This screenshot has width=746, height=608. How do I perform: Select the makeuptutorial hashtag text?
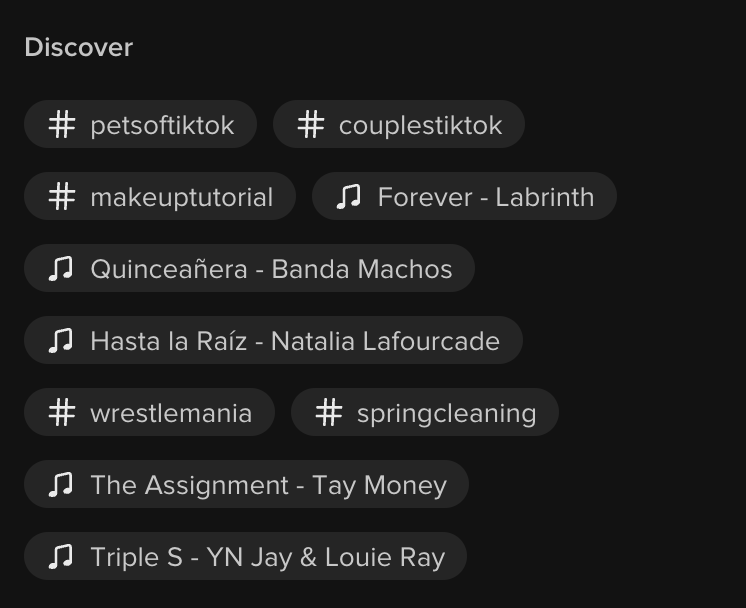click(181, 197)
